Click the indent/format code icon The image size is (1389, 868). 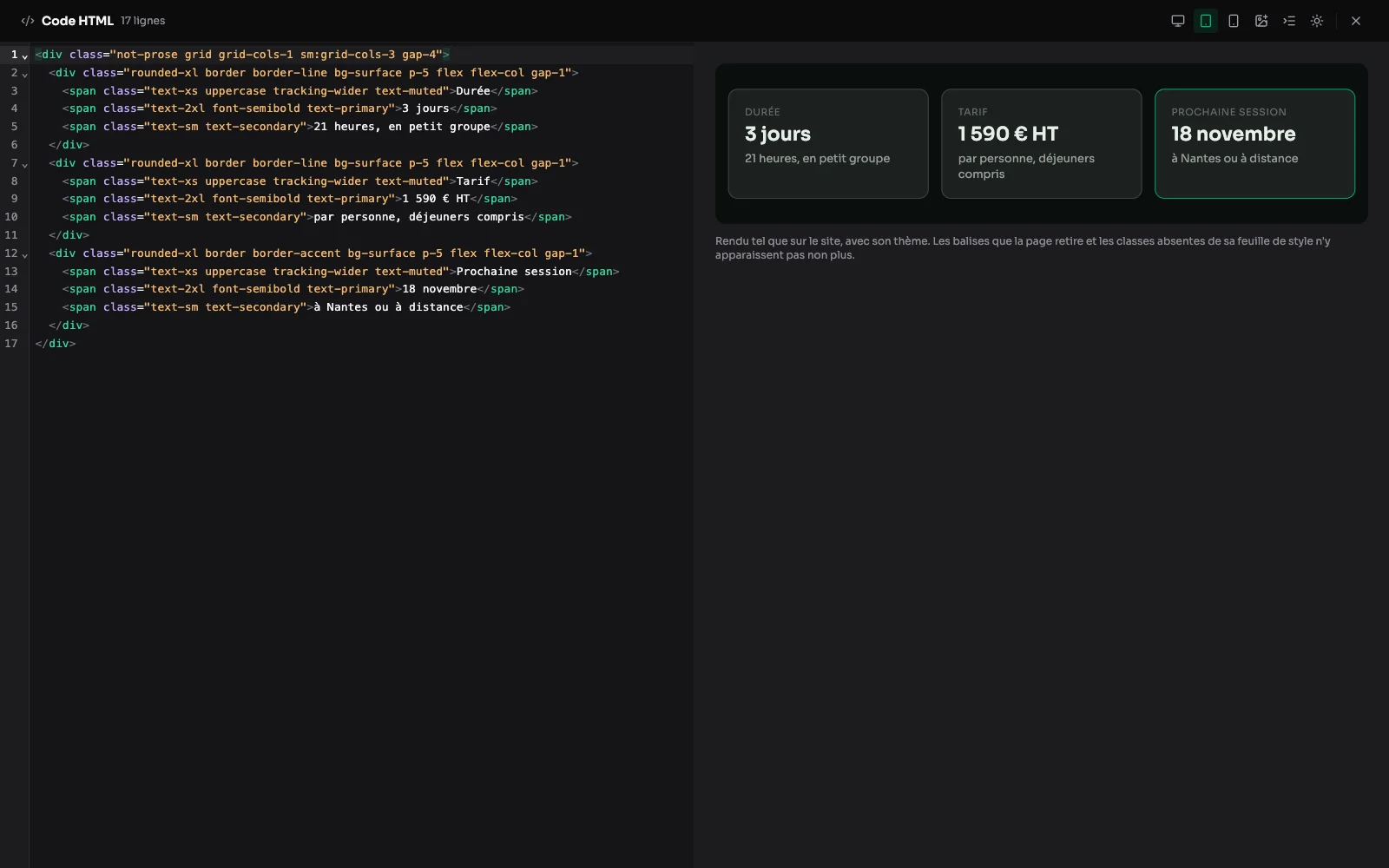pos(1289,21)
